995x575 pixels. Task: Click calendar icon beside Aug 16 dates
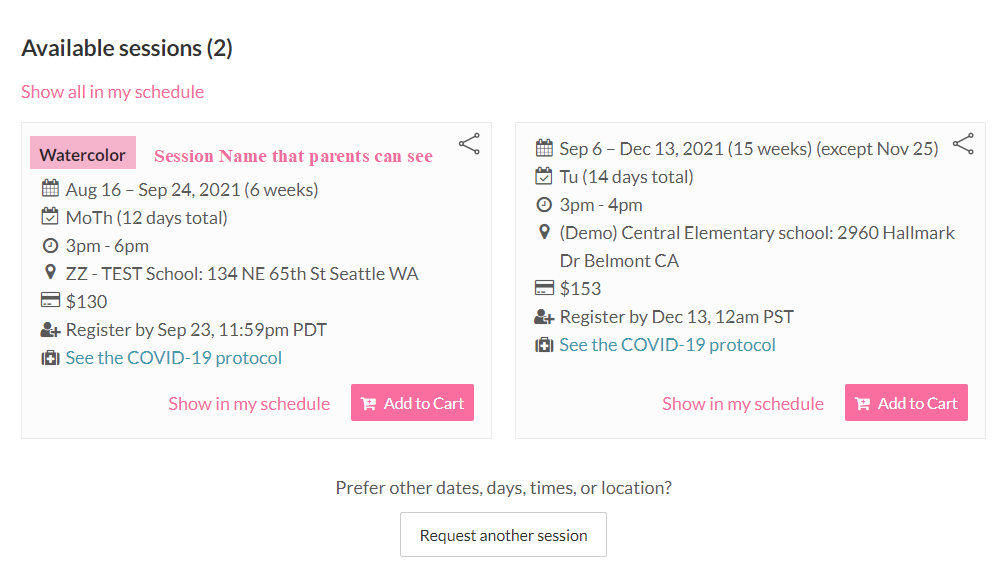[x=50, y=189]
